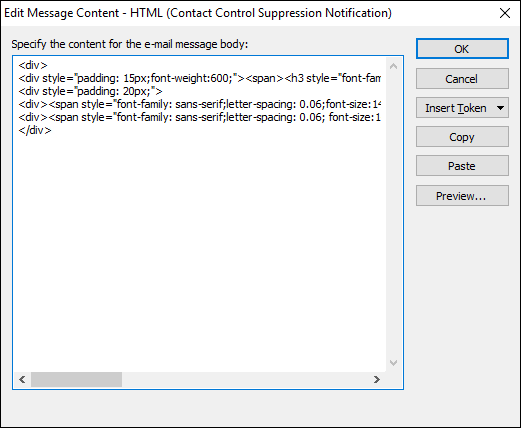The image size is (521, 428).
Task: Click the horizontal scrollbar thumb
Action: [x=76, y=379]
